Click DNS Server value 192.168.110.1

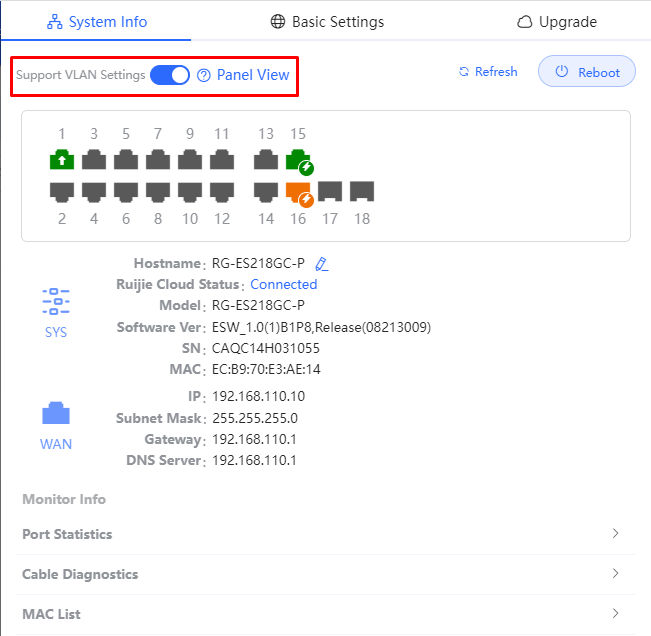[254, 460]
